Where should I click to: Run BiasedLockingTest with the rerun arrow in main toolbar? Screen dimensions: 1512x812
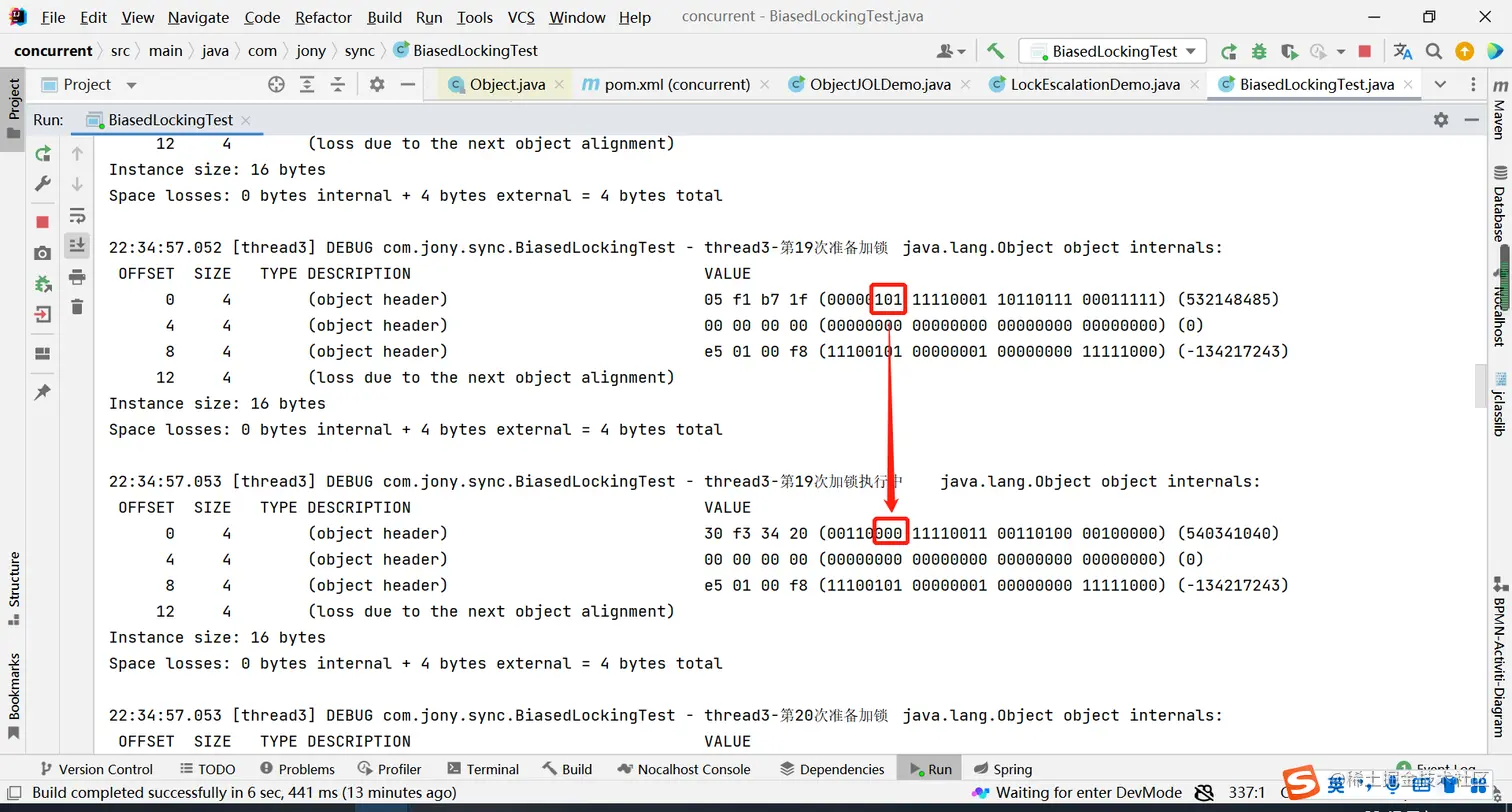pos(1229,51)
